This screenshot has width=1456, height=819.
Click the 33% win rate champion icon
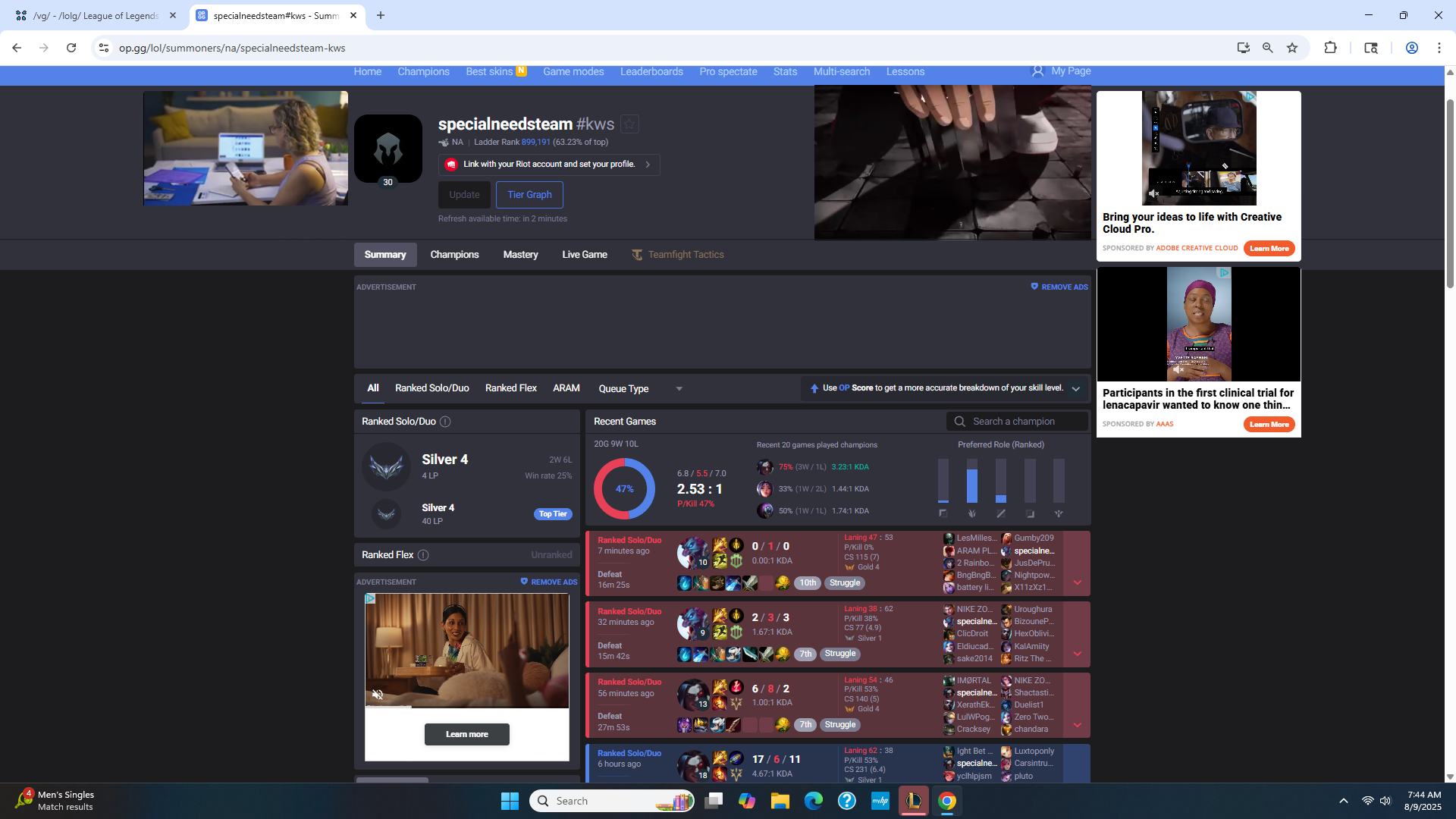[765, 489]
